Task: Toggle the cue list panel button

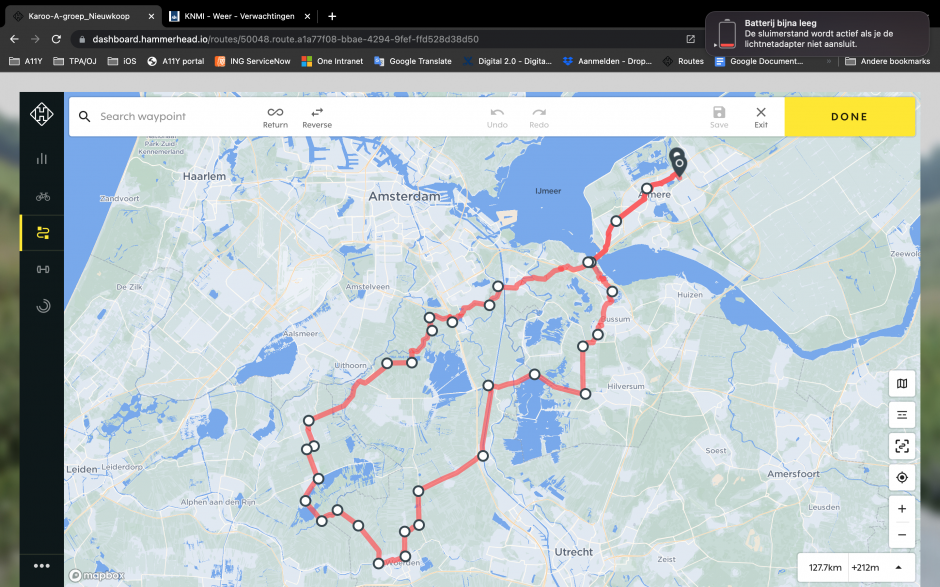Action: click(x=902, y=415)
